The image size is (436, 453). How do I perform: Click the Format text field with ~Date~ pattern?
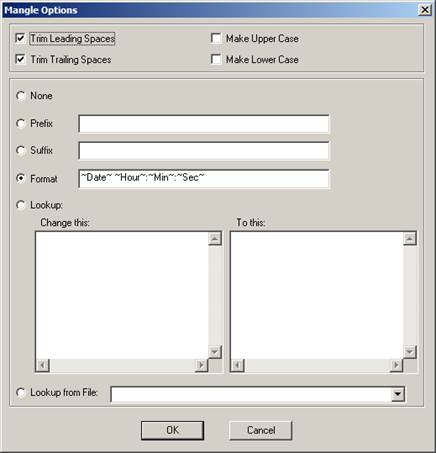click(204, 179)
